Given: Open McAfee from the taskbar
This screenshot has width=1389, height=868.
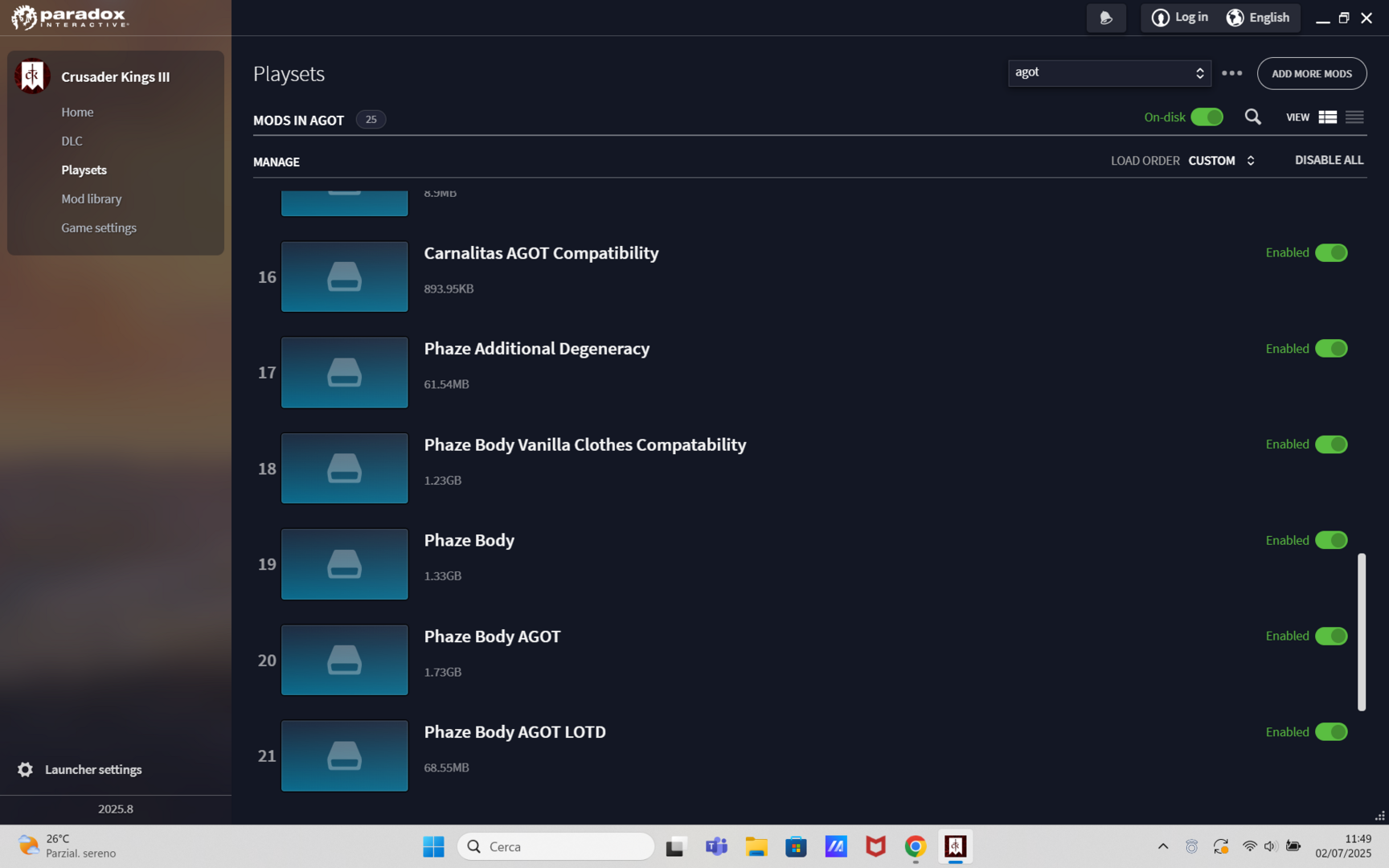Looking at the screenshot, I should pyautogui.click(x=875, y=846).
